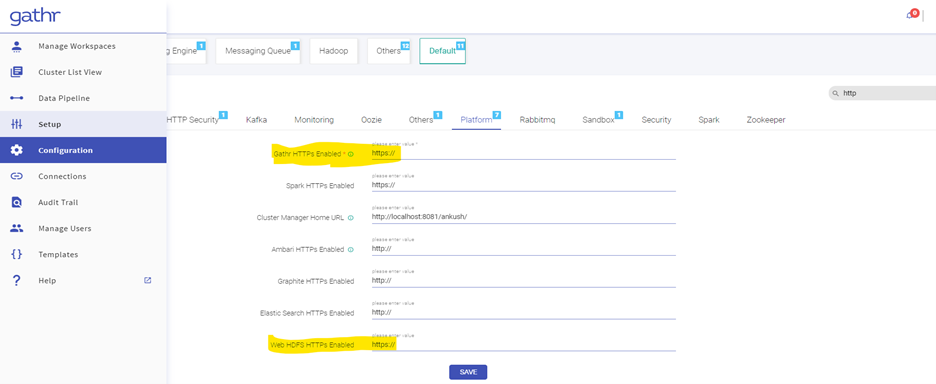Click the Setup sliders icon
This screenshot has width=936, height=384.
click(x=17, y=124)
